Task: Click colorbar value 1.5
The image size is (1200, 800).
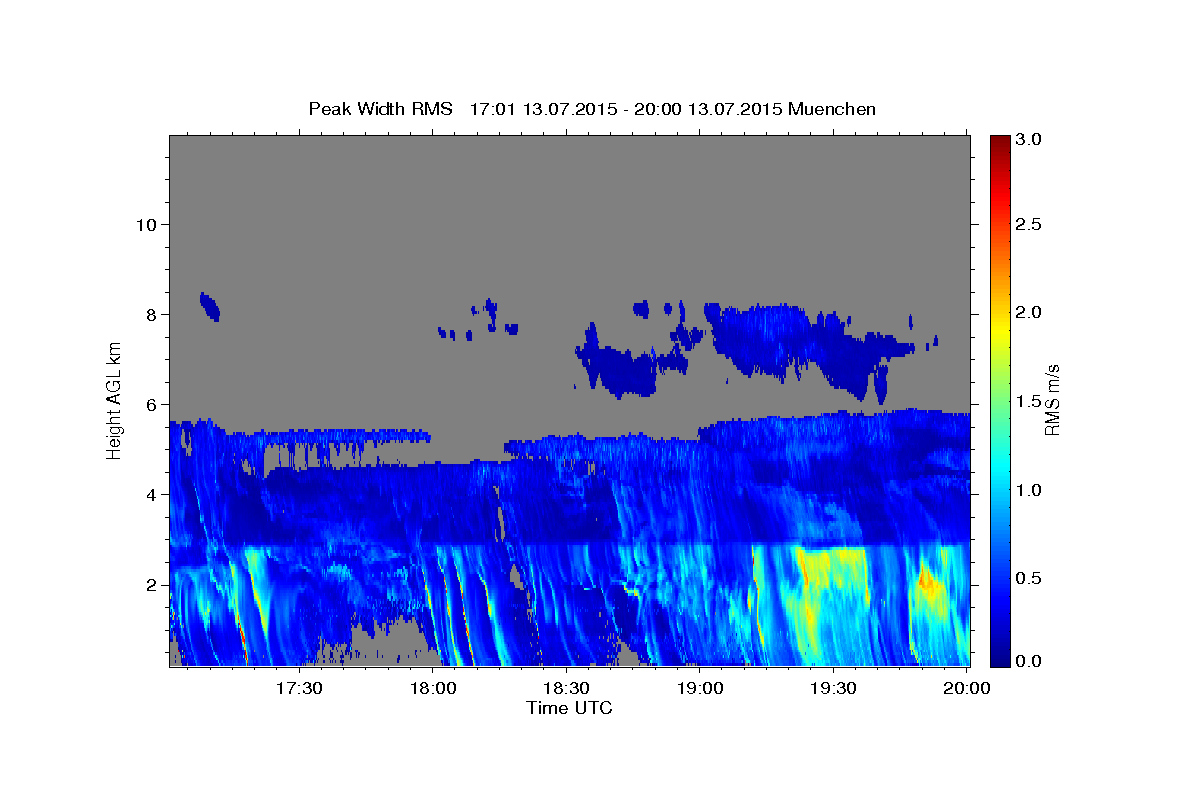Action: click(x=1030, y=401)
